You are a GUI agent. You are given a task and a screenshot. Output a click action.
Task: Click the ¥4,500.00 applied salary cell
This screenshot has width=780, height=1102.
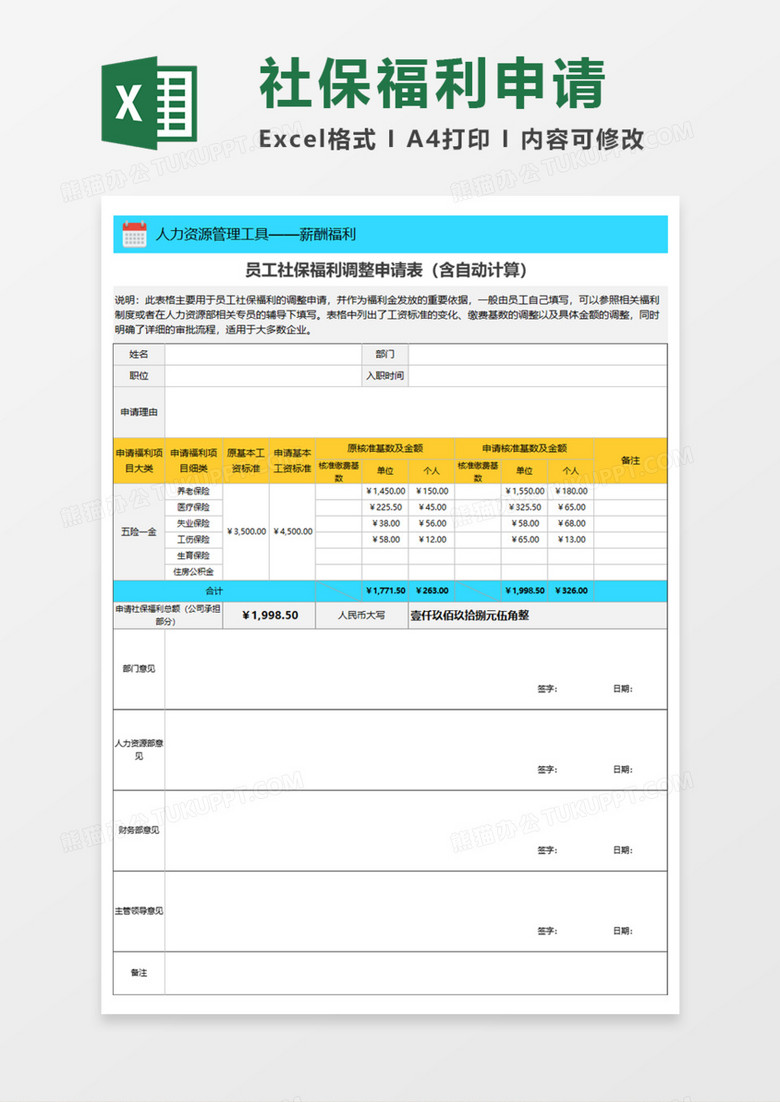(292, 531)
